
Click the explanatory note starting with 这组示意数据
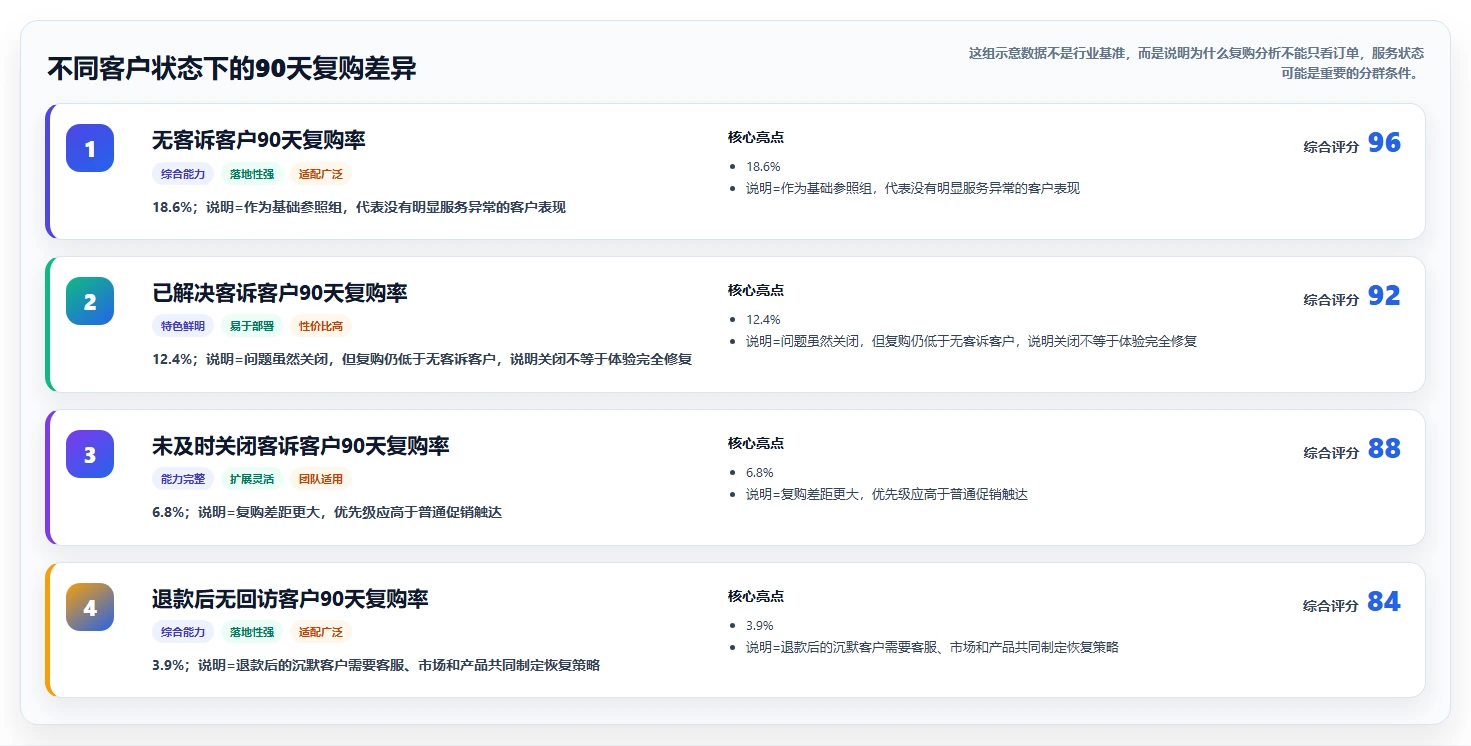click(x=1196, y=63)
